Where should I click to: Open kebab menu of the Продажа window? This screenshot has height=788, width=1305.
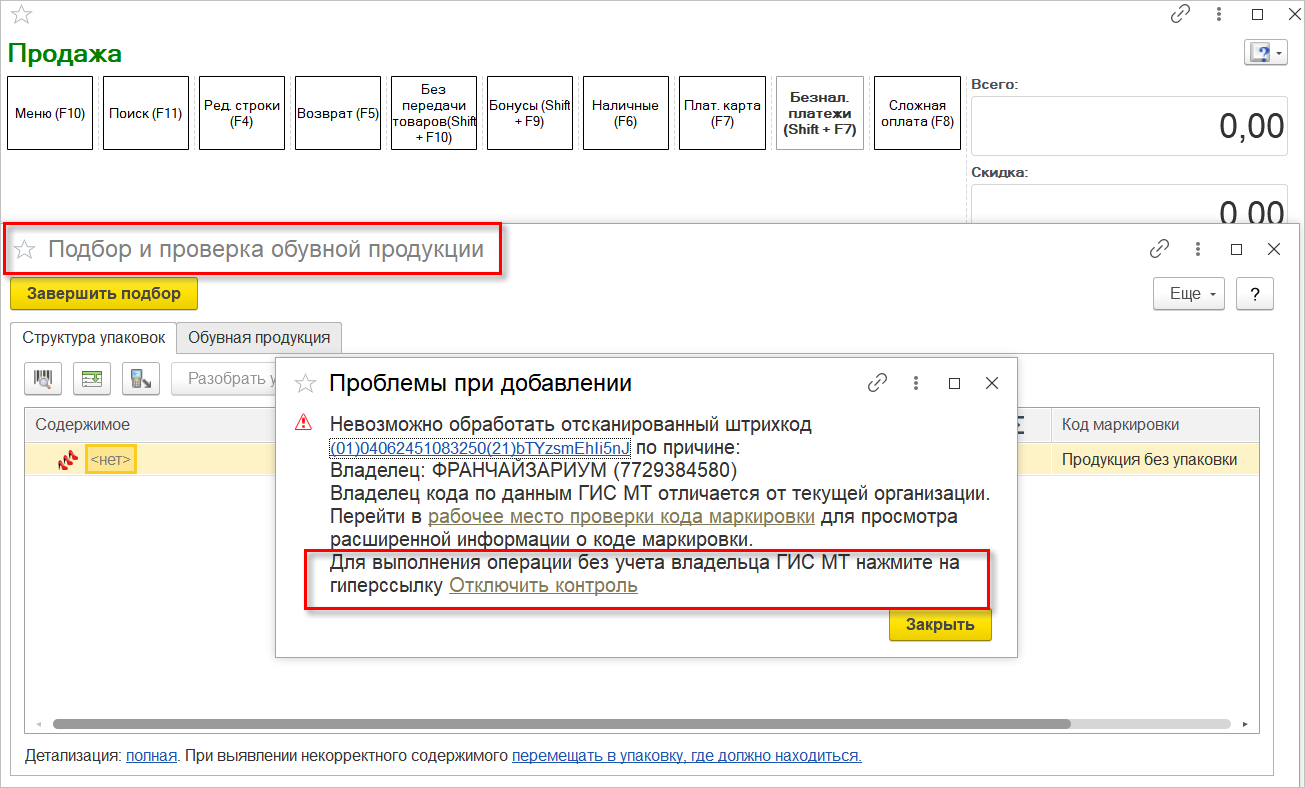1219,15
